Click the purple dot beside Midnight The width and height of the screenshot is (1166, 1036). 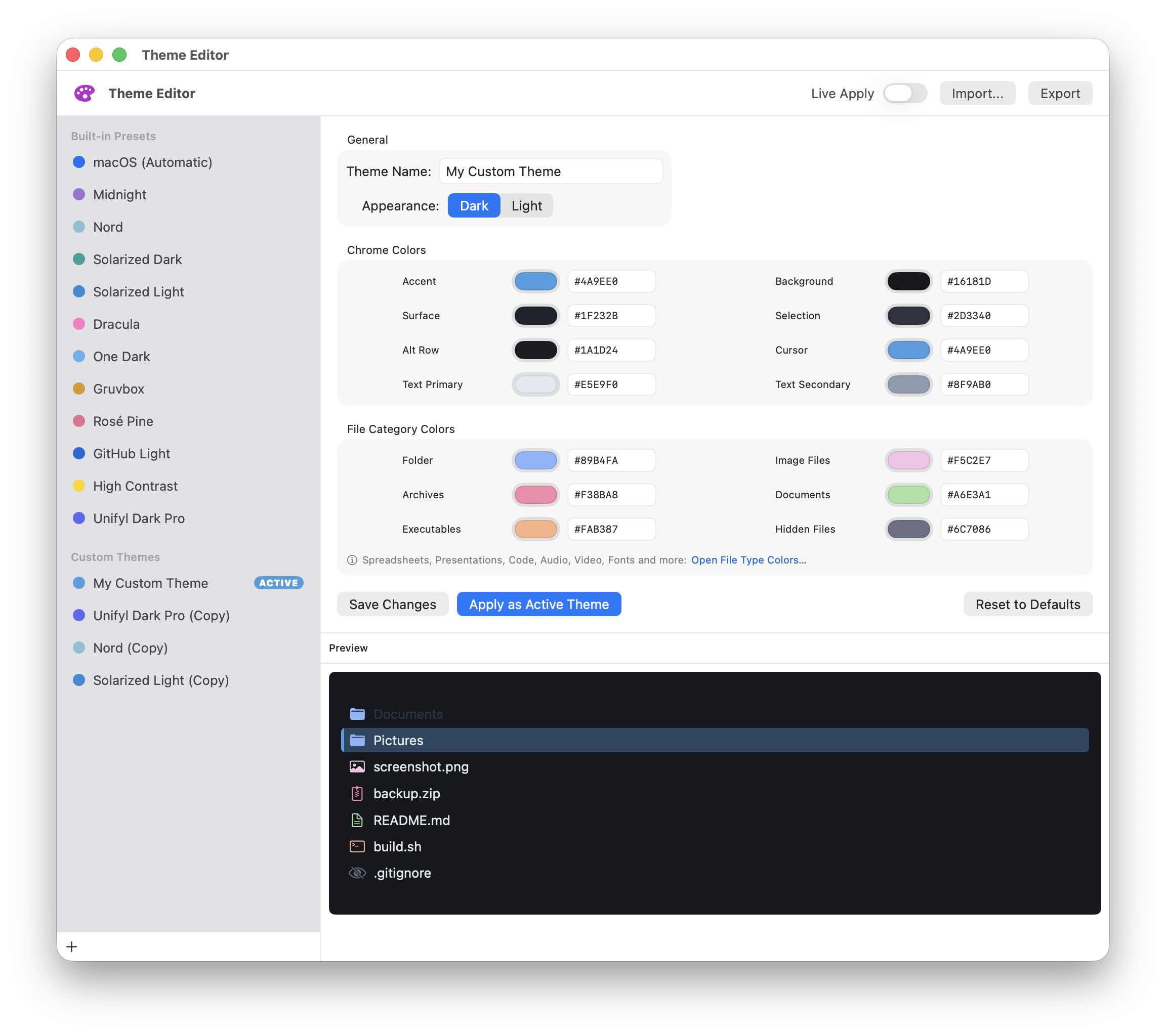pyautogui.click(x=79, y=194)
